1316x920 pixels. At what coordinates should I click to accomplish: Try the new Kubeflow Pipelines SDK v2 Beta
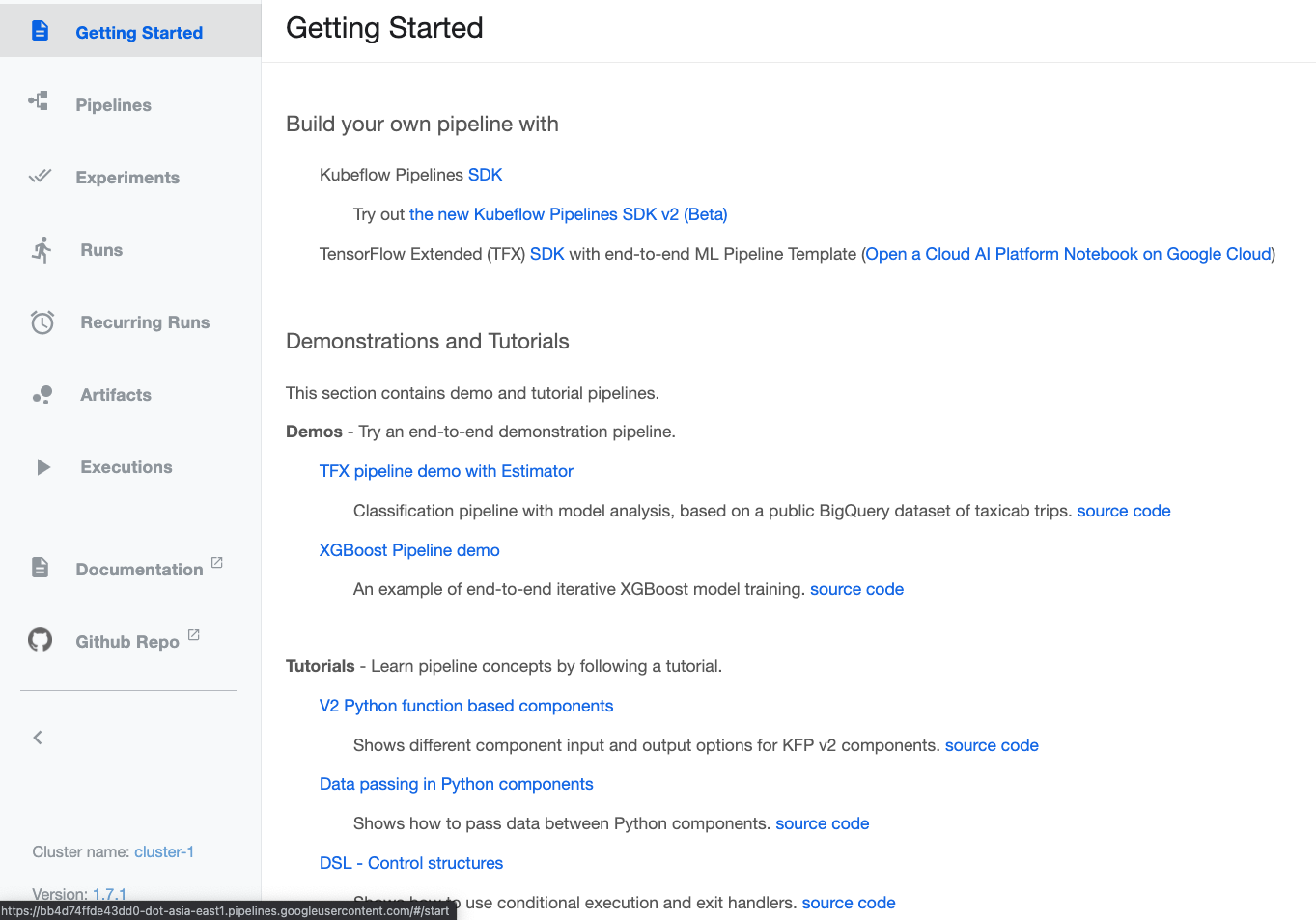[568, 214]
